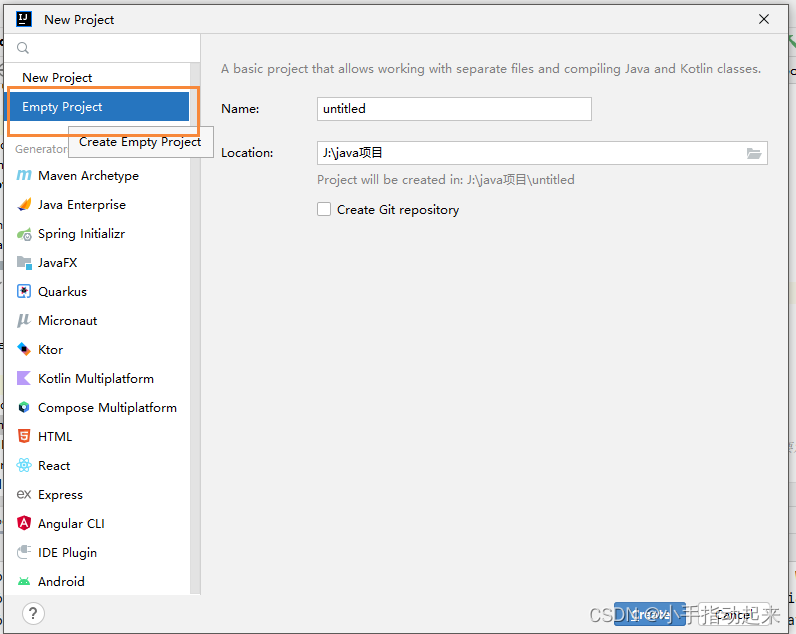This screenshot has width=796, height=634.
Task: Click the Kotlin Multiplatform K icon
Action: (x=24, y=379)
